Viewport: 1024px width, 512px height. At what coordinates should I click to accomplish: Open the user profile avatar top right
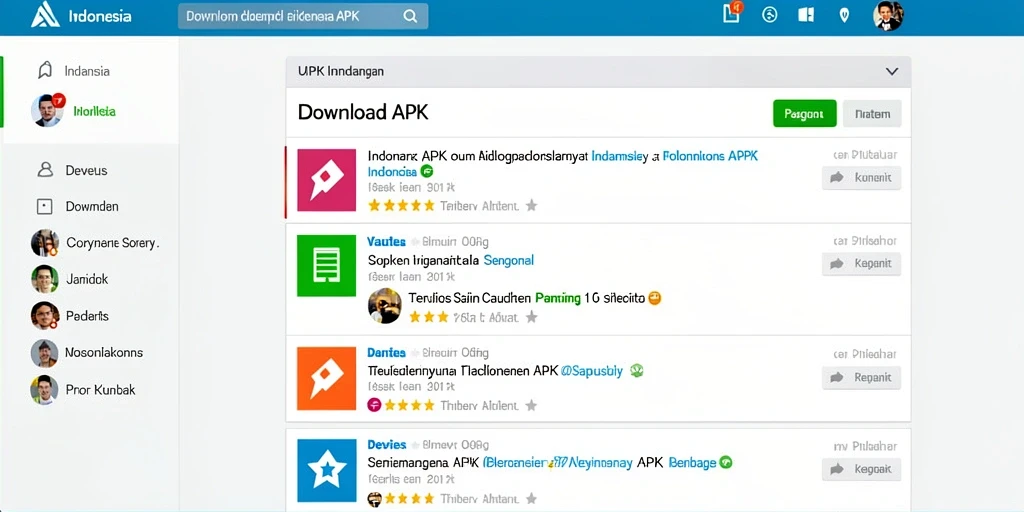pos(888,16)
